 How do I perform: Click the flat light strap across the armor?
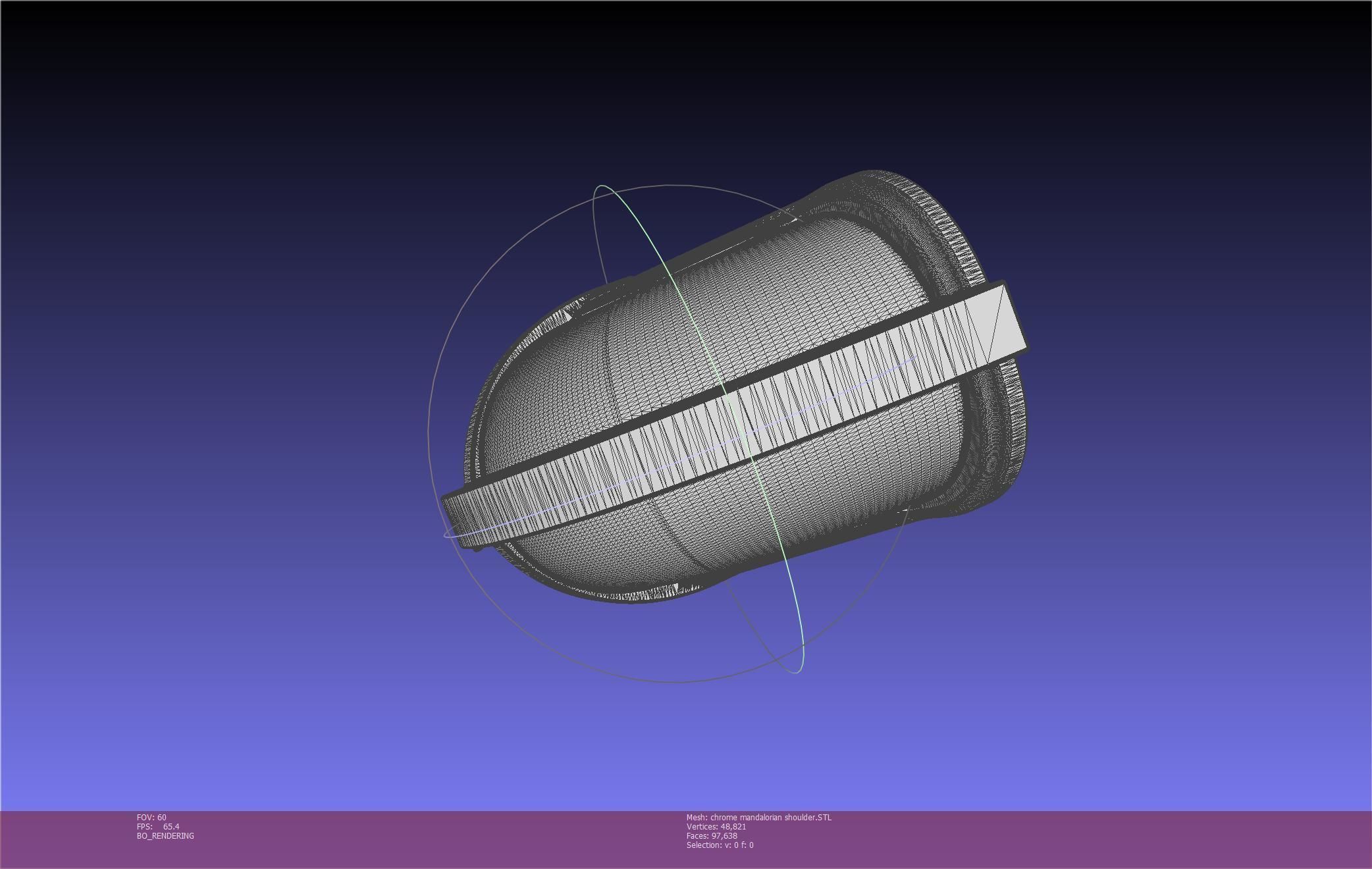point(658,448)
